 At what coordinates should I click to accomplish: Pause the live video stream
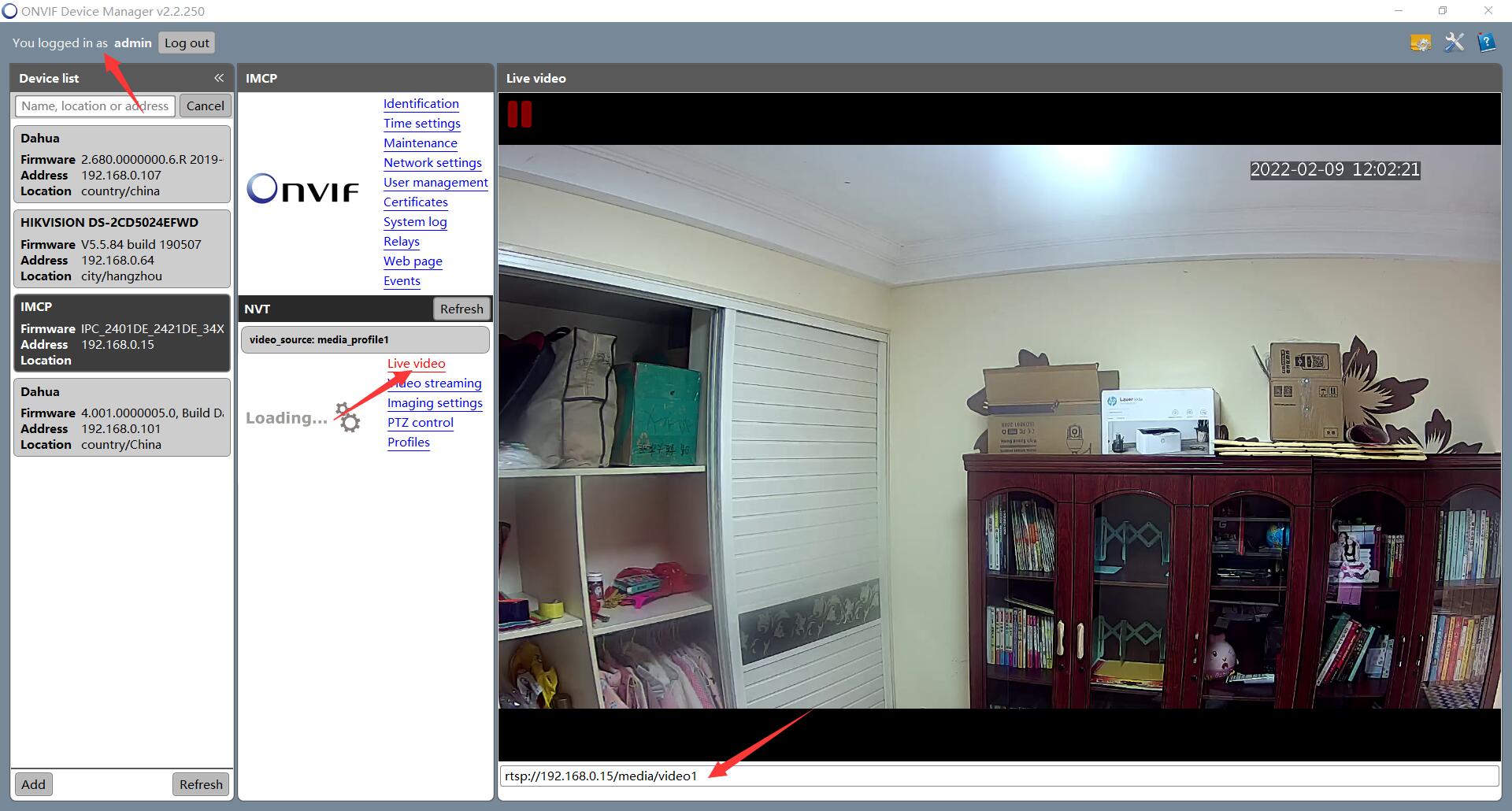[x=519, y=114]
